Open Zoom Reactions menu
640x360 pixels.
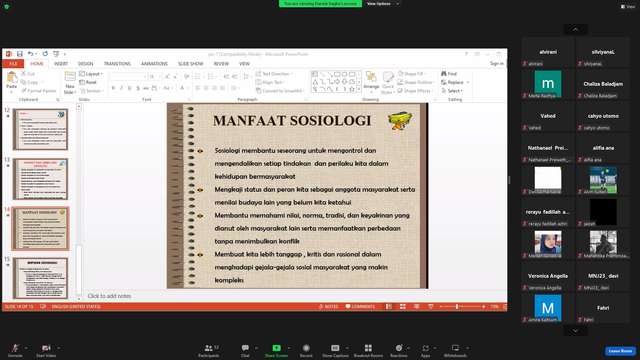pos(399,351)
